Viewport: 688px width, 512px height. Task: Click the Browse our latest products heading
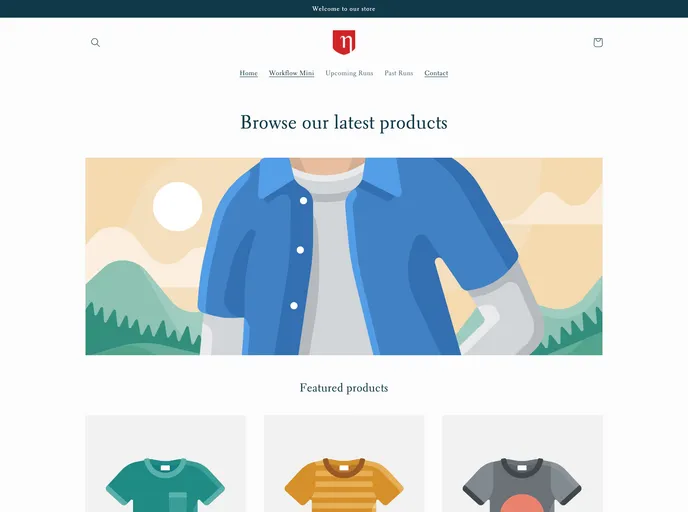[344, 122]
